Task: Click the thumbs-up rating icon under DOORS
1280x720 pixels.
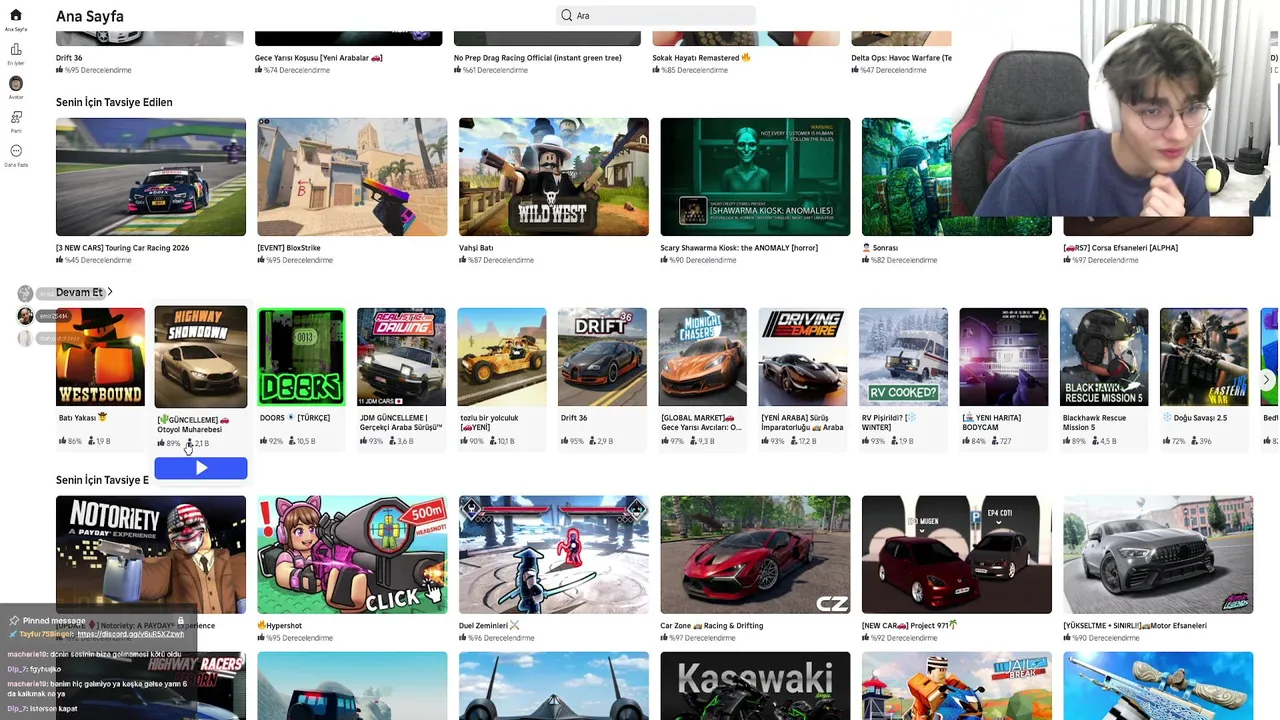Action: [x=262, y=441]
